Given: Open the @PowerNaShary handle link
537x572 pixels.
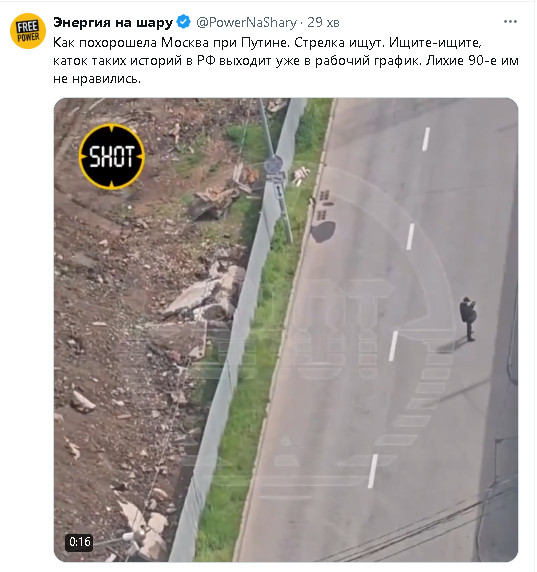Looking at the screenshot, I should click(247, 23).
